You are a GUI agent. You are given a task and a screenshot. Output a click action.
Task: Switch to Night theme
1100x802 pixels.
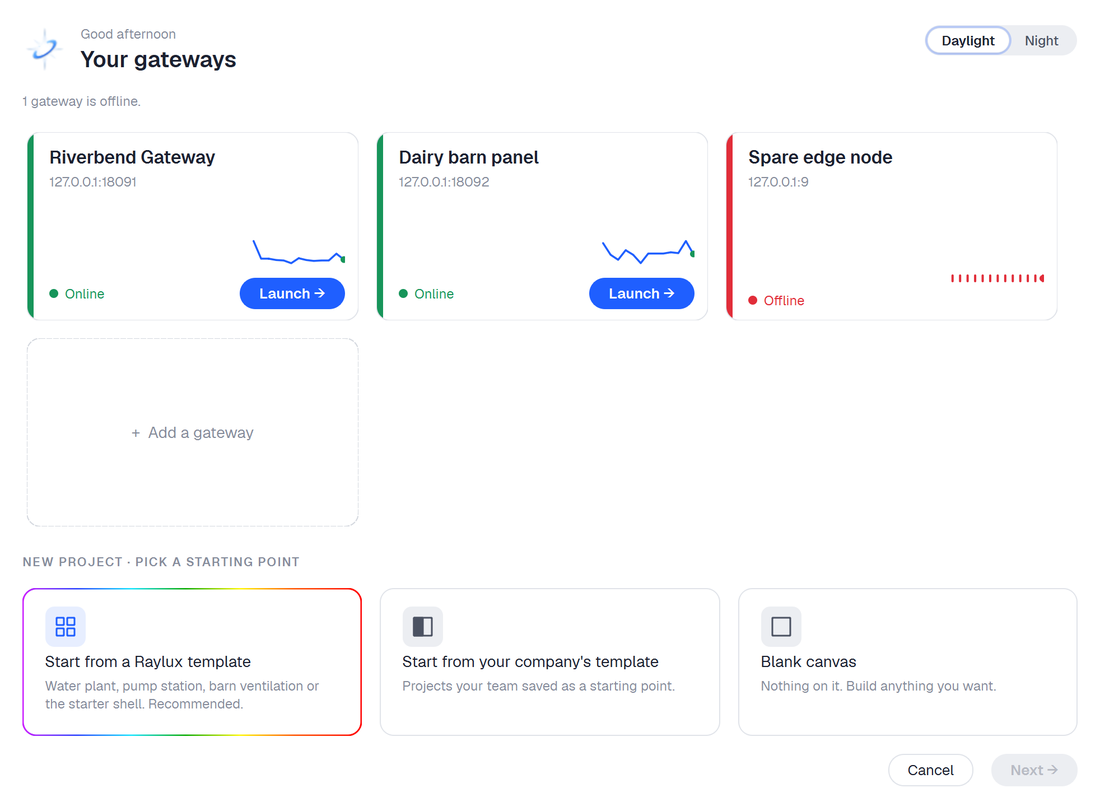(x=1041, y=41)
